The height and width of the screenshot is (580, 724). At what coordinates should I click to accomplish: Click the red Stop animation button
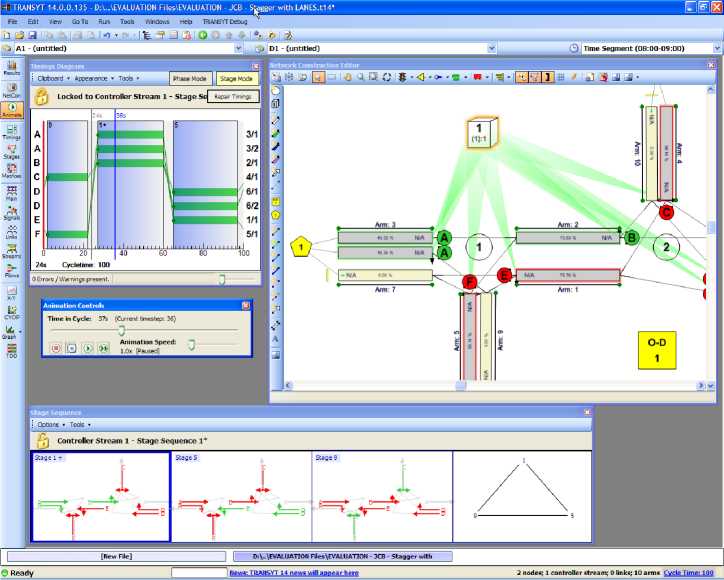point(56,348)
